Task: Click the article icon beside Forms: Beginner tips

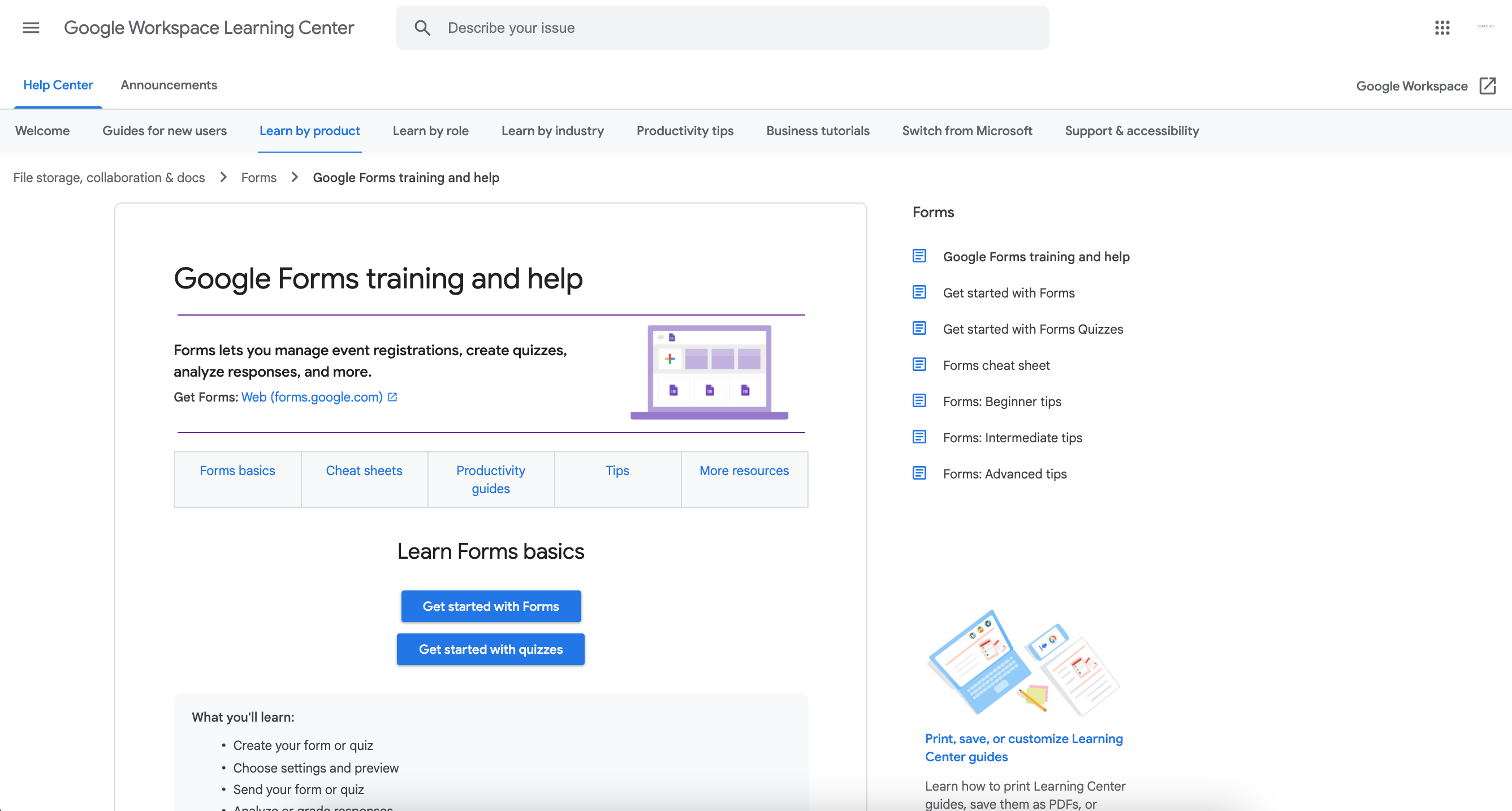Action: click(x=919, y=401)
